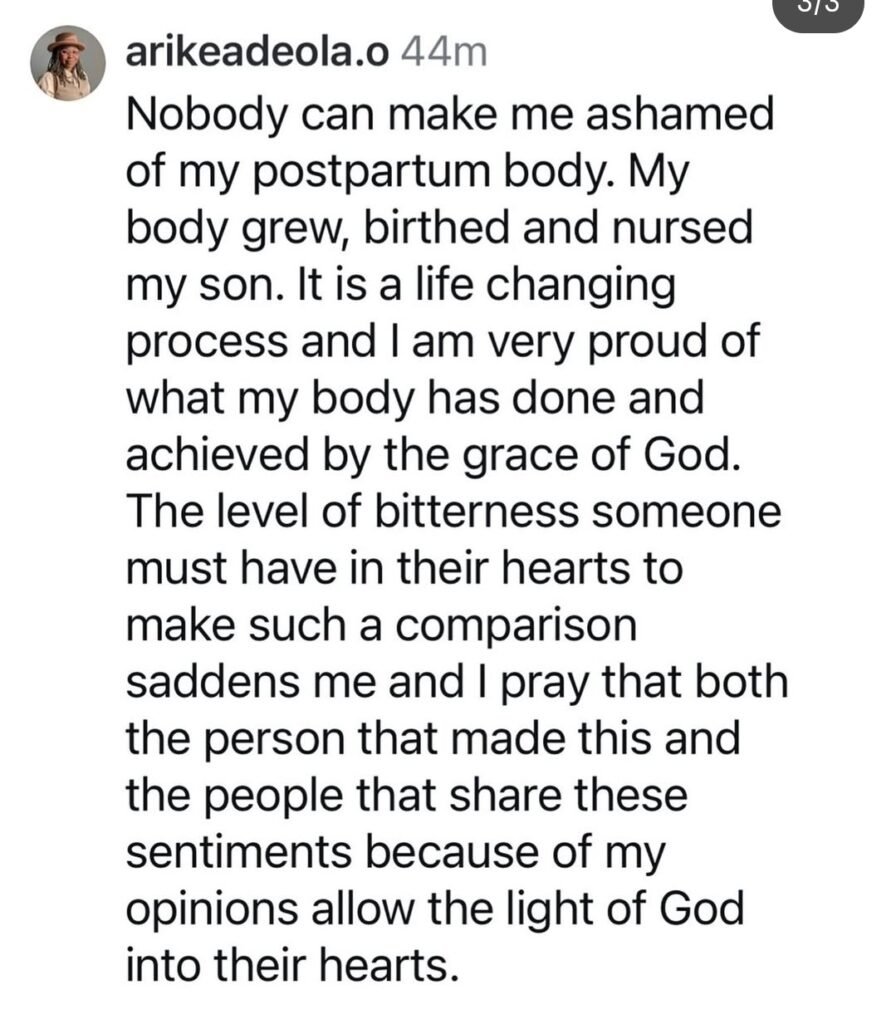
Task: Tap the line "process and I am very proud of"
Action: (x=445, y=343)
